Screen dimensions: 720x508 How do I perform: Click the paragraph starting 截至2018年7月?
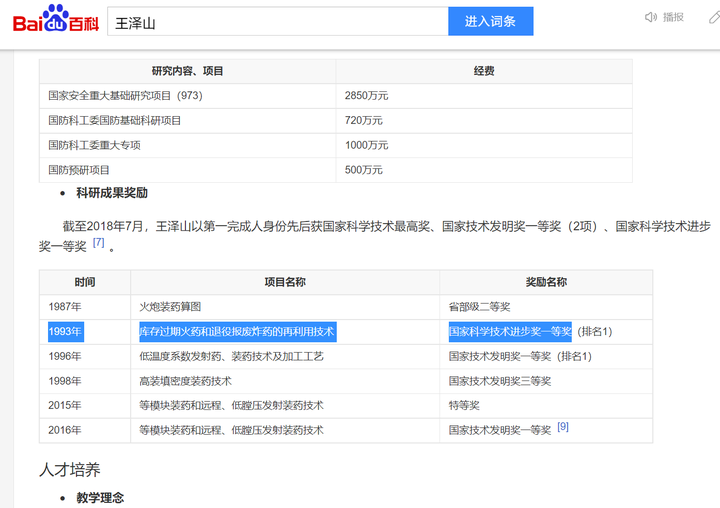(375, 236)
